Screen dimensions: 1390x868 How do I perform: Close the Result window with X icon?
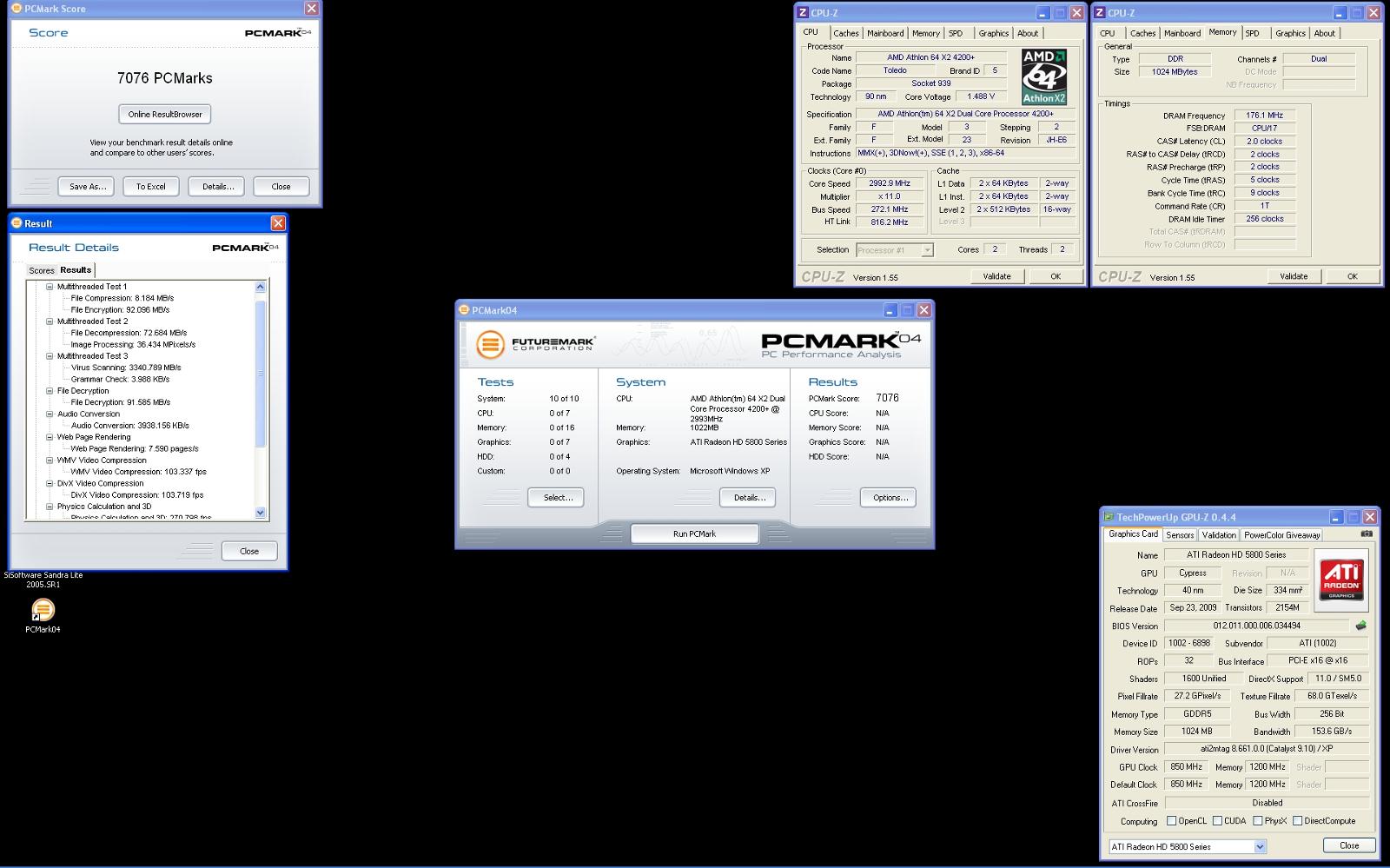coord(278,223)
